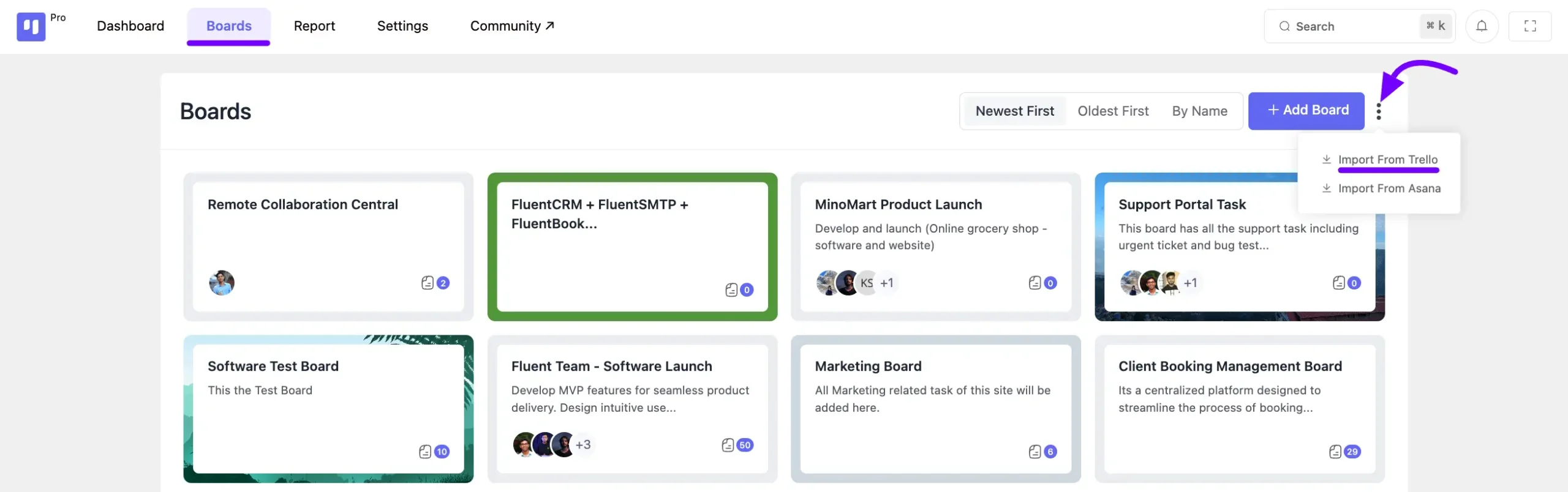Open Fluent Team - Software Launch board
Viewport: 1568px width, 492px height.
(x=632, y=409)
